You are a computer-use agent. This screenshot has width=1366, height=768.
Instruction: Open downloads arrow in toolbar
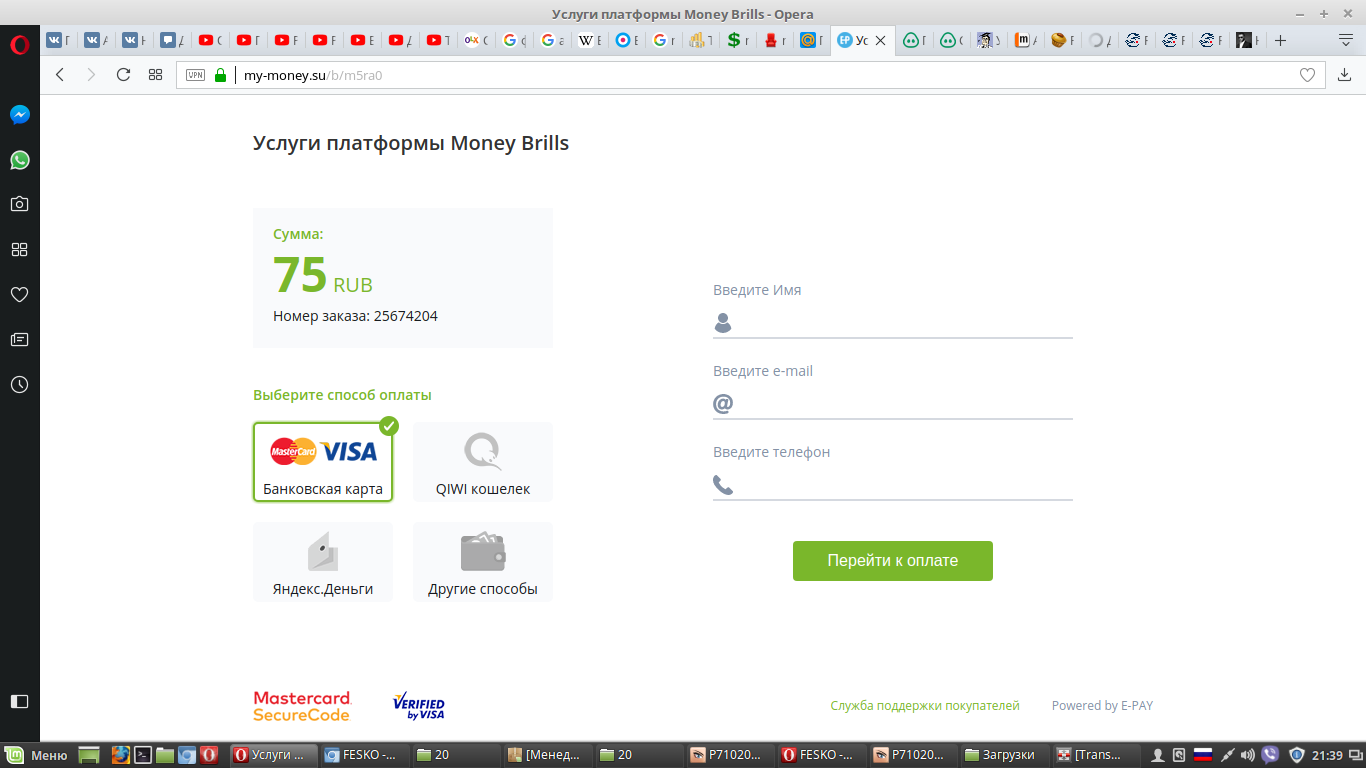[1345, 75]
